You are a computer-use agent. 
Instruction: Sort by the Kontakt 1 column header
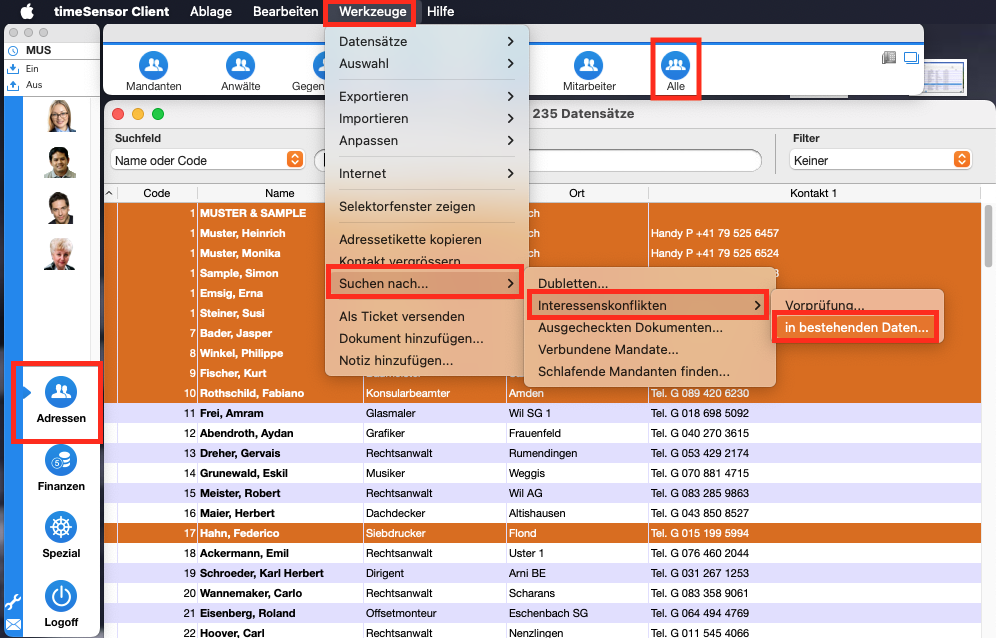(814, 193)
